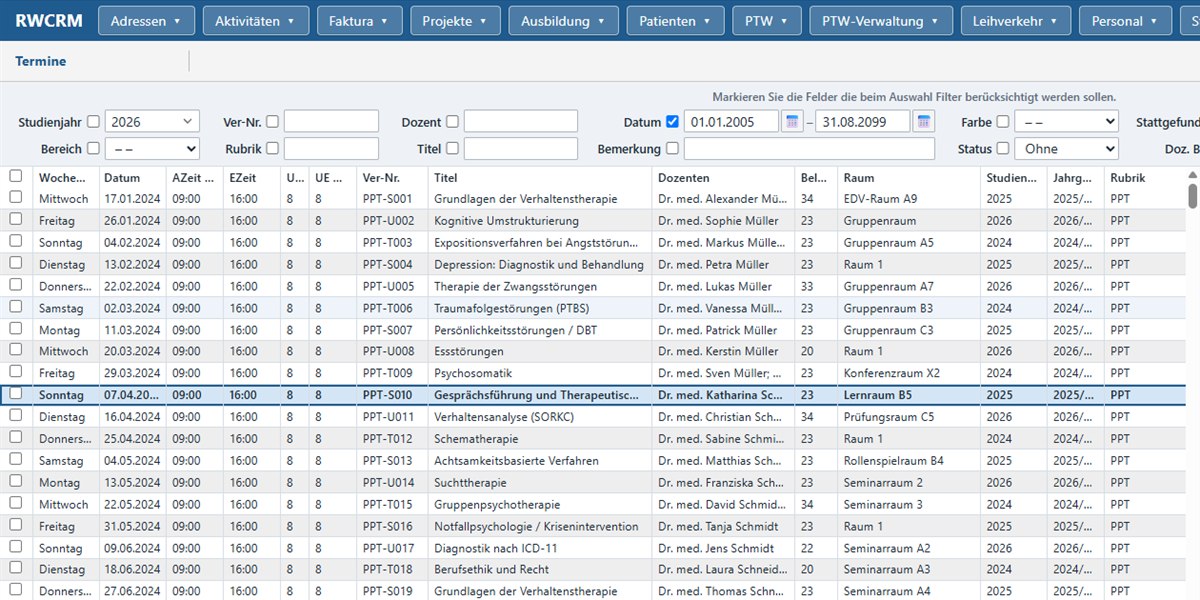Open the Leihverkehr menu
1200x600 pixels.
[x=1016, y=21]
